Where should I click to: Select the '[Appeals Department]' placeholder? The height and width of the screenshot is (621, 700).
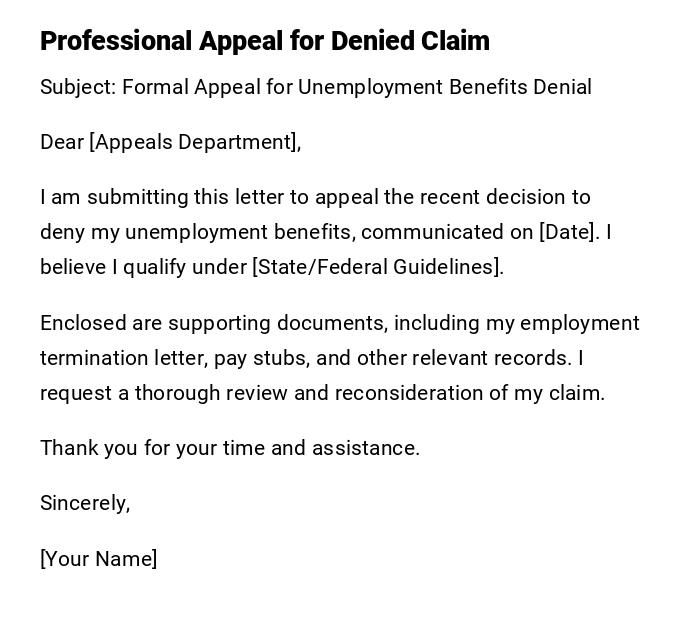coord(195,142)
